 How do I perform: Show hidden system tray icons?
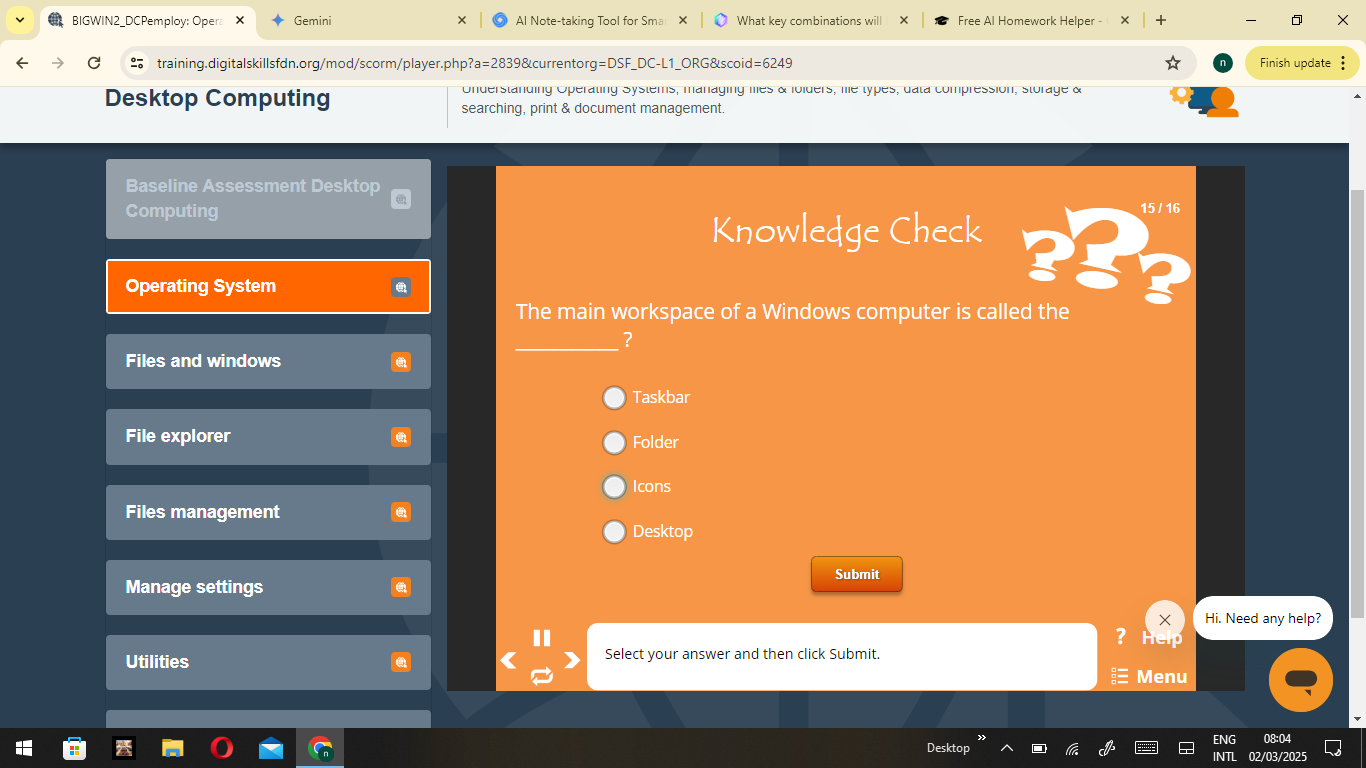coord(1007,748)
